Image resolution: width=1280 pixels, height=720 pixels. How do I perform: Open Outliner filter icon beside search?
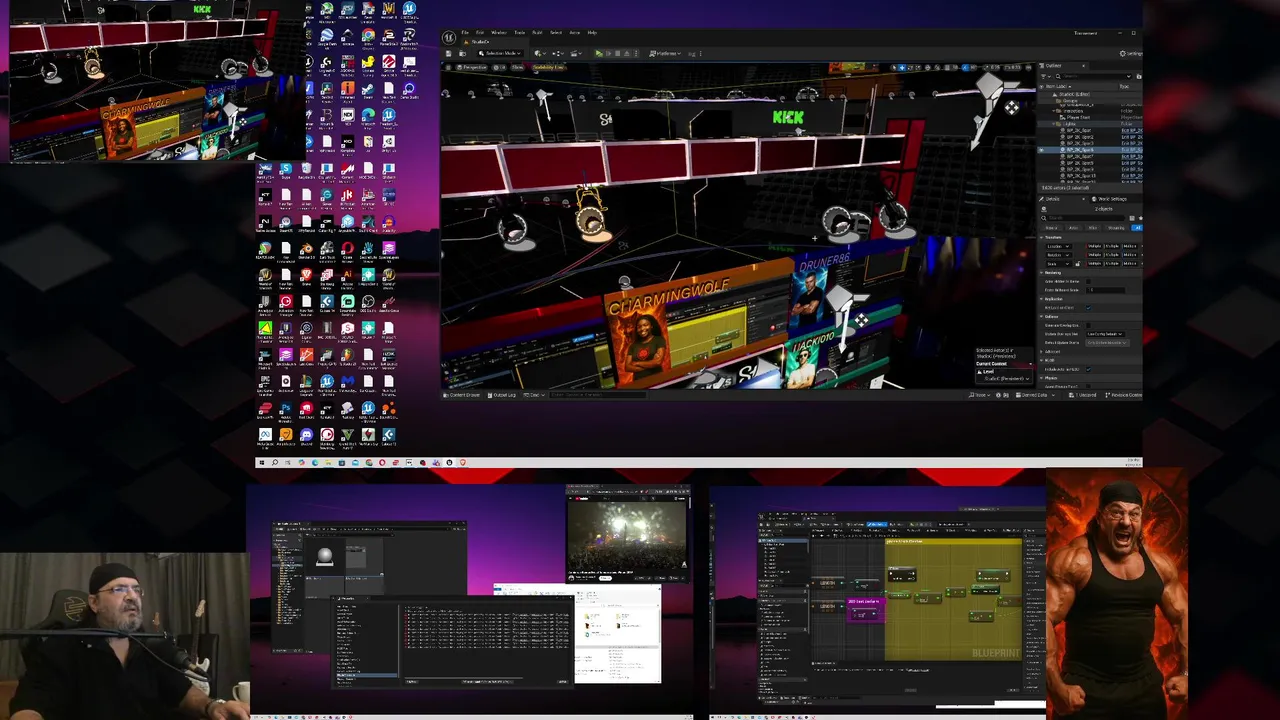coord(1044,76)
